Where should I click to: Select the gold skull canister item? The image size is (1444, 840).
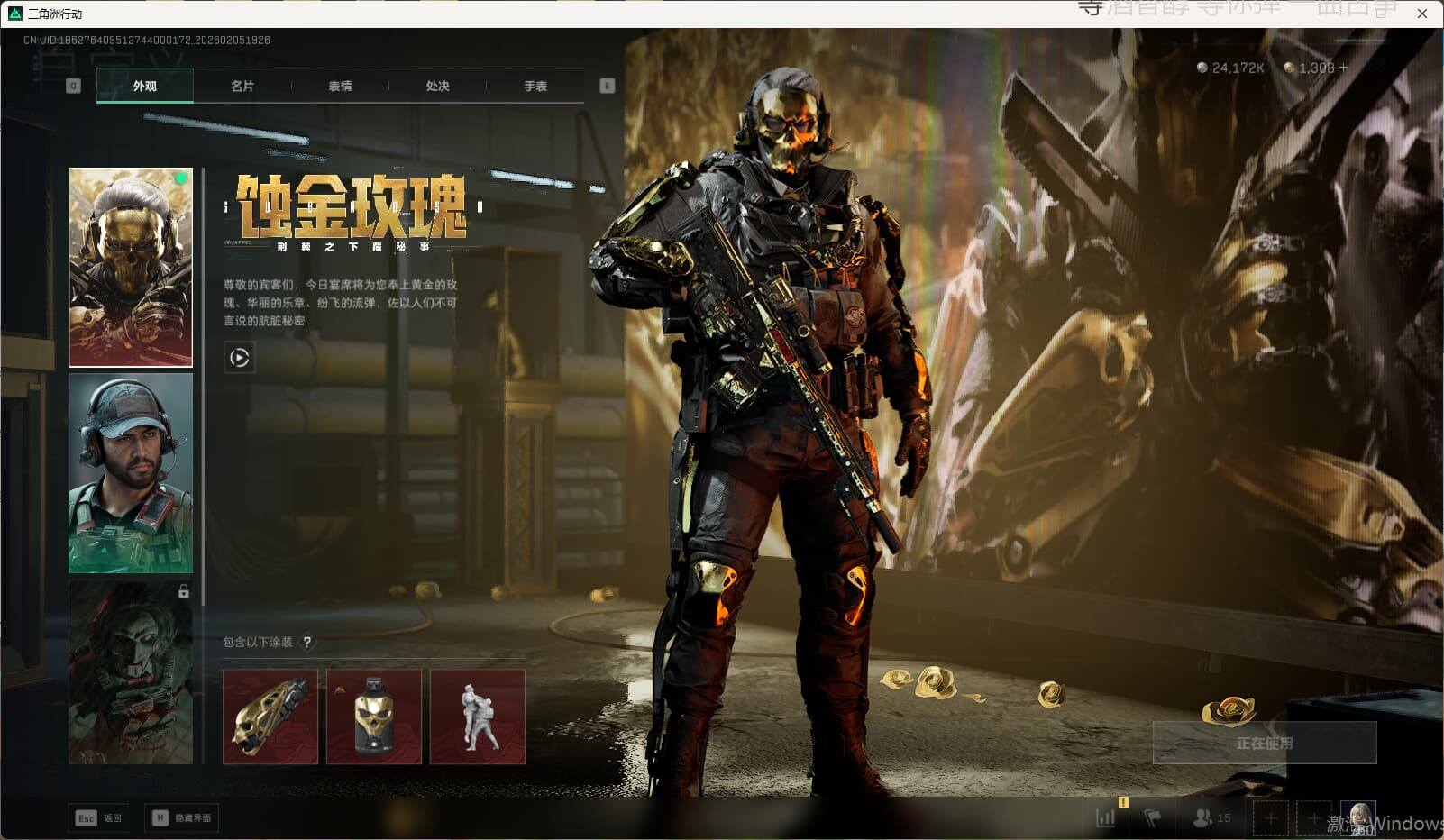pos(374,717)
